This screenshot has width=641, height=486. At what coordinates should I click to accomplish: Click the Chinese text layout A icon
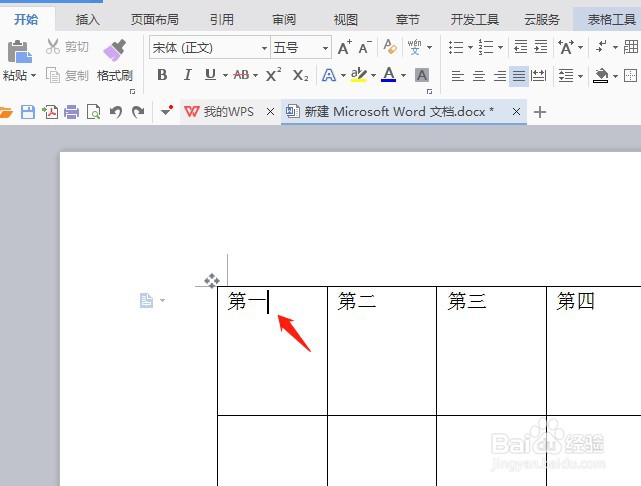click(x=566, y=47)
